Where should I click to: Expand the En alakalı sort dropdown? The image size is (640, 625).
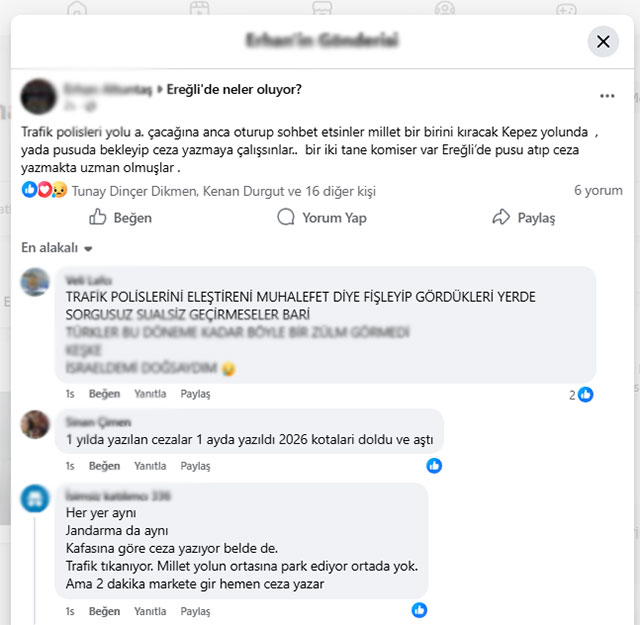[x=57, y=248]
